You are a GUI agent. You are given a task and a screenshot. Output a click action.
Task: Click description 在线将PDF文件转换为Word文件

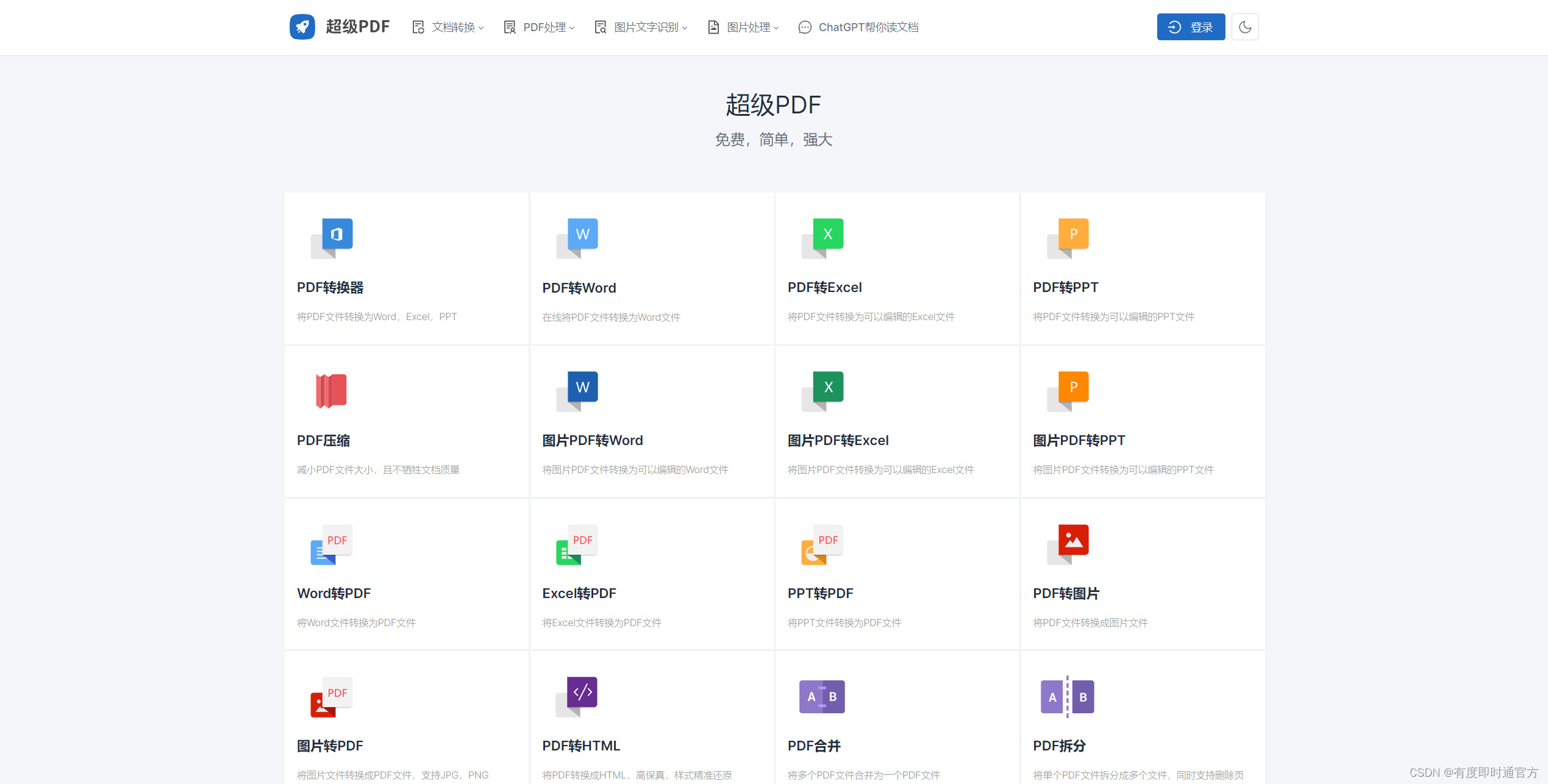pos(612,318)
